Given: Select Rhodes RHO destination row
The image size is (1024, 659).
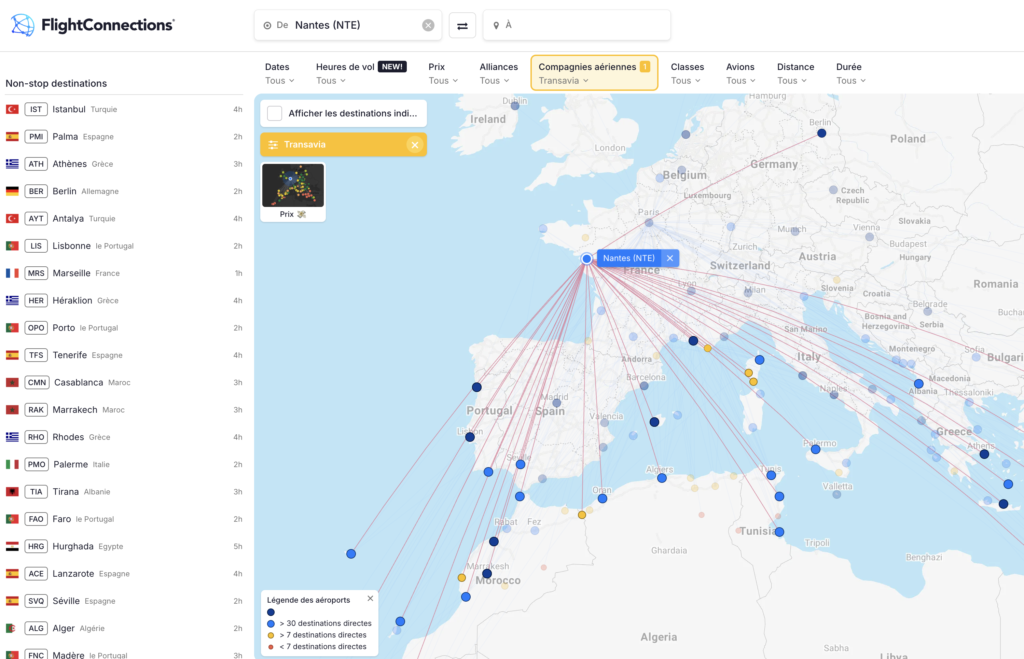Looking at the screenshot, I should tap(124, 437).
